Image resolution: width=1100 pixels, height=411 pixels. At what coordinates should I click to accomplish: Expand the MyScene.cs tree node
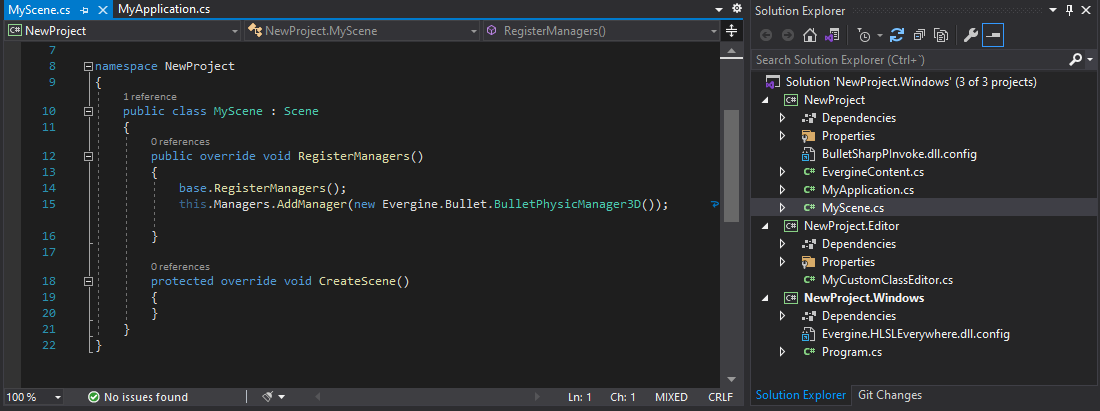[x=783, y=207]
